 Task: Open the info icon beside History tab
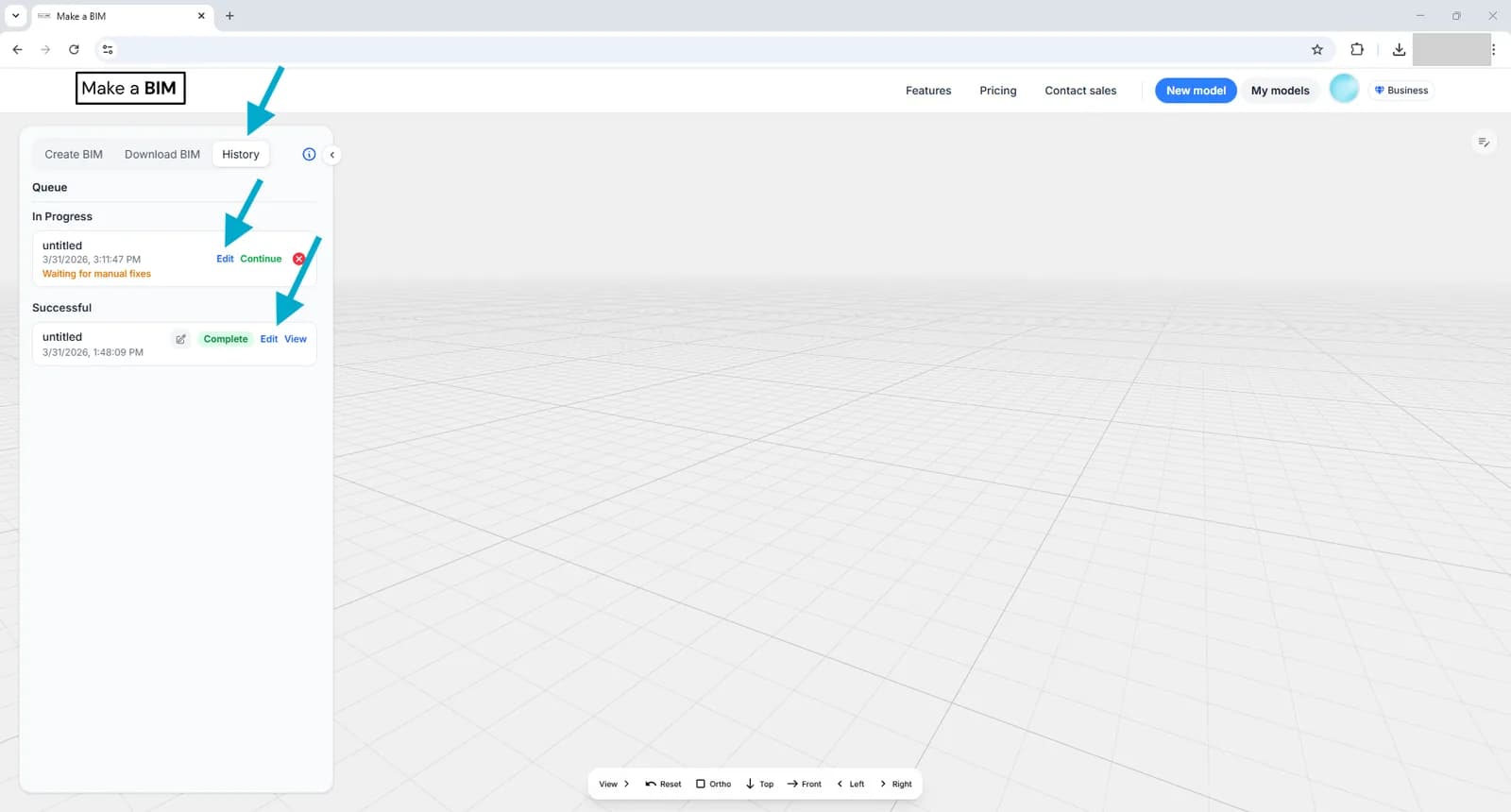(309, 154)
